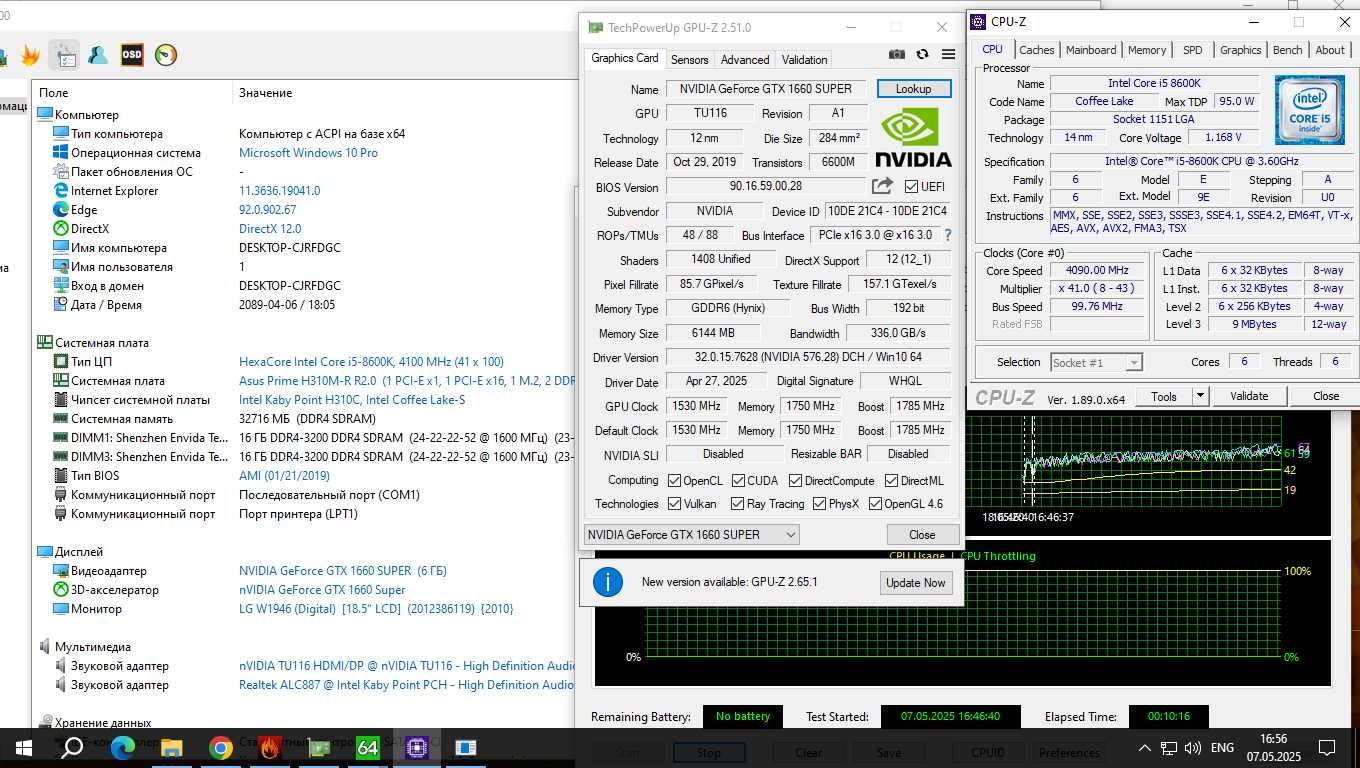This screenshot has width=1360, height=768.
Task: Click the volume speaker tray icon
Action: point(1192,748)
